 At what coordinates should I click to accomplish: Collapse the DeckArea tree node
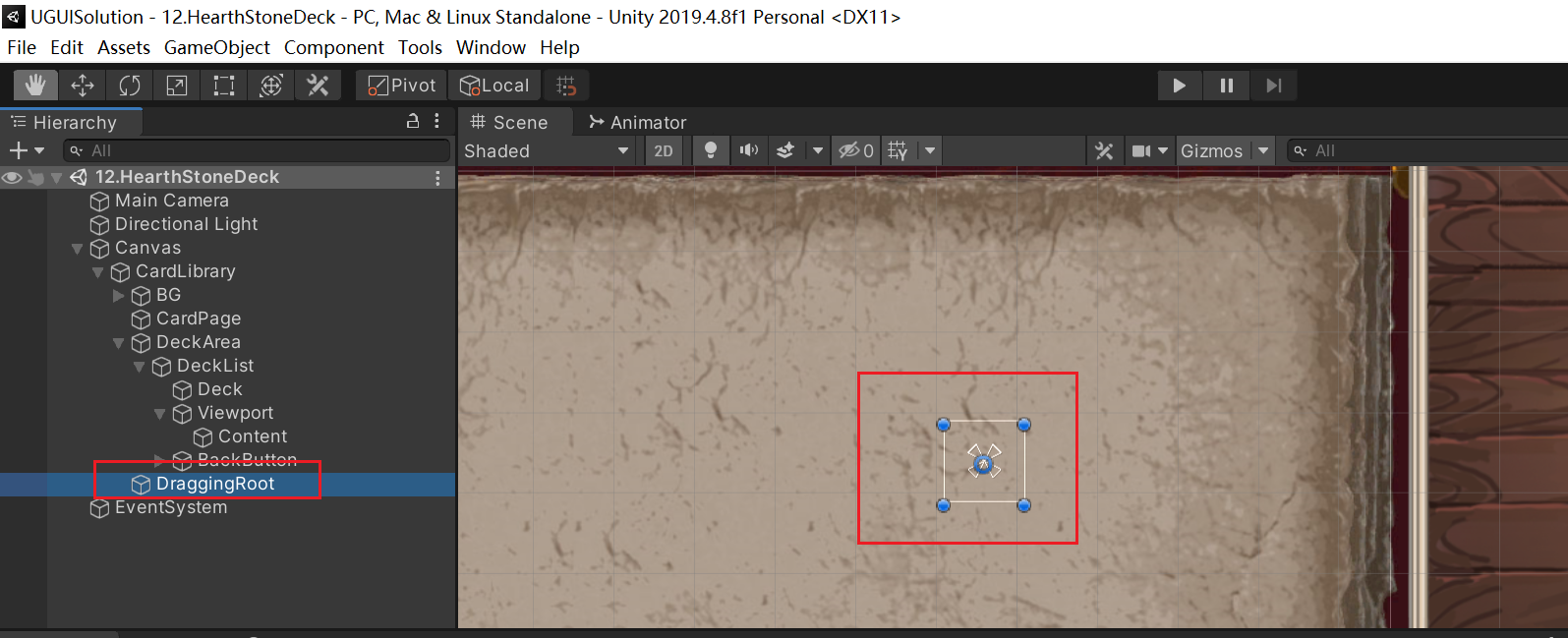pos(119,343)
